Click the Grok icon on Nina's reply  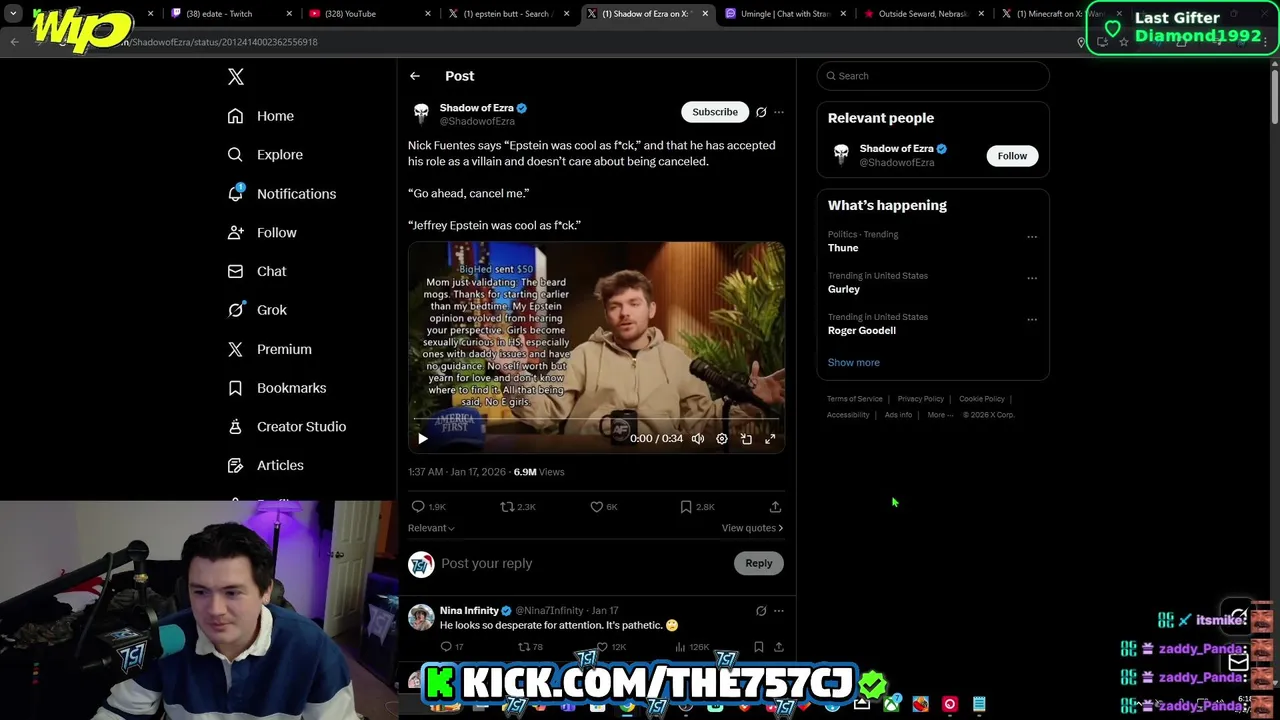click(761, 610)
